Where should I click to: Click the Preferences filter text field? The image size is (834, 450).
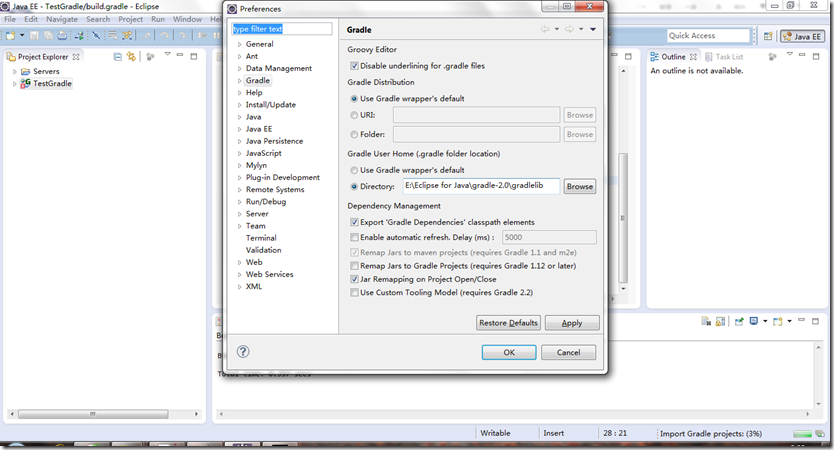point(282,29)
